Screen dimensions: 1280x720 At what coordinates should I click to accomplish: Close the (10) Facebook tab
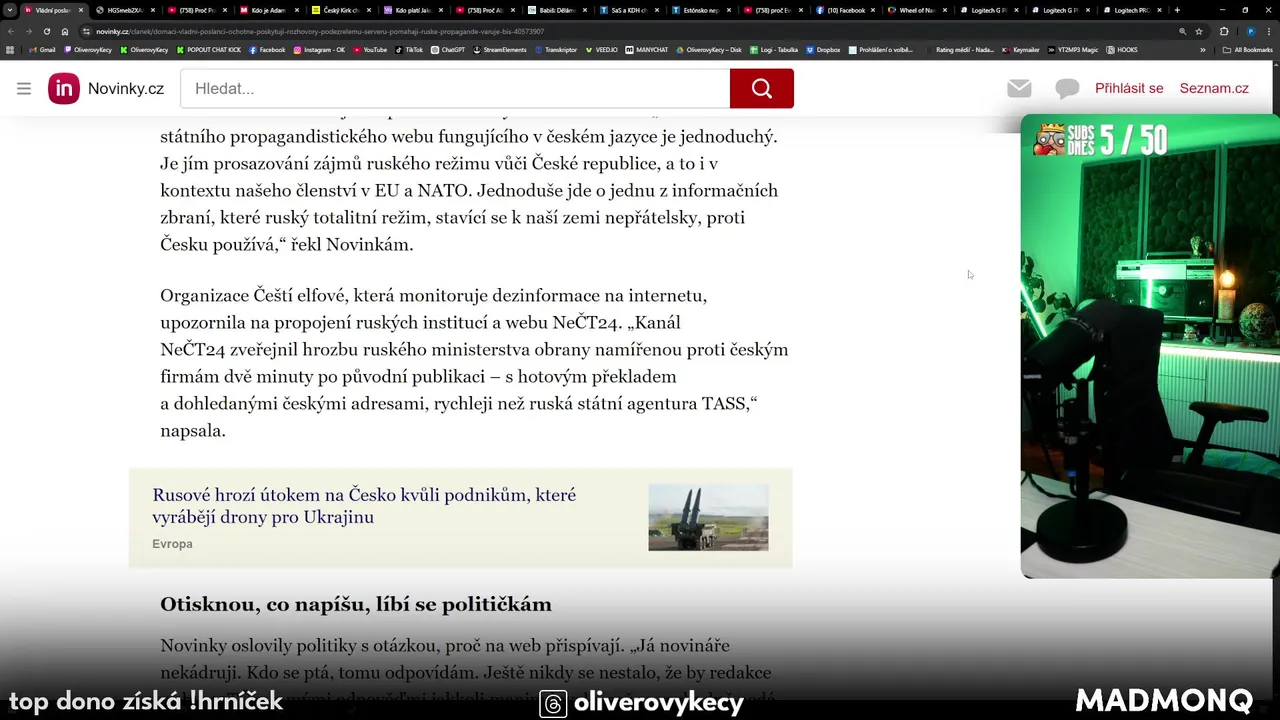875,10
